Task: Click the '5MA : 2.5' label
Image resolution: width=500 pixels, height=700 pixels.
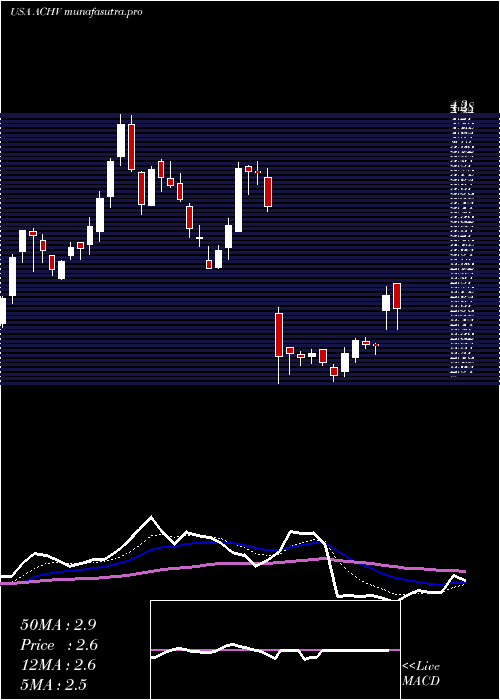Action: [54, 684]
